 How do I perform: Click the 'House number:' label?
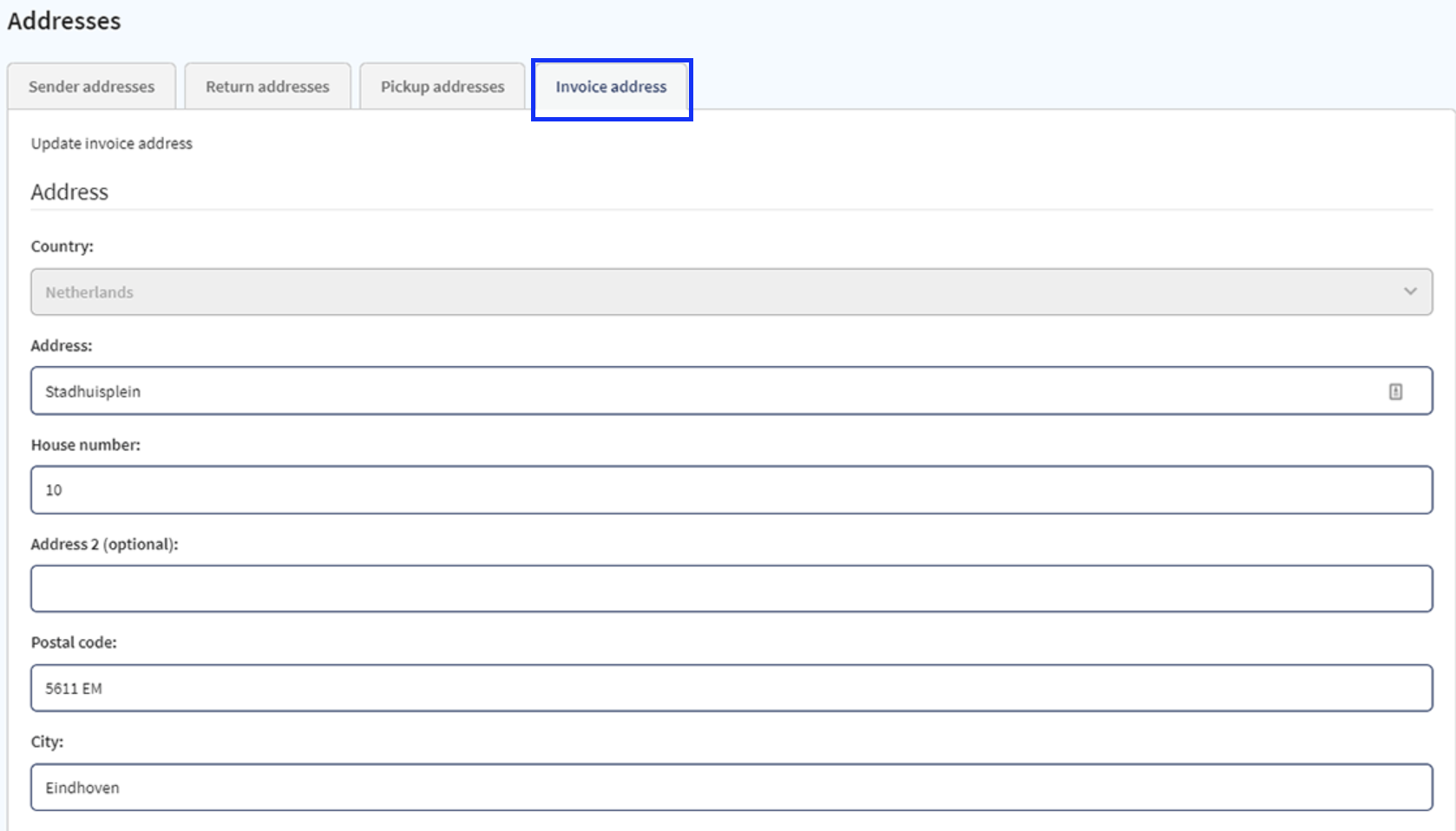(86, 445)
